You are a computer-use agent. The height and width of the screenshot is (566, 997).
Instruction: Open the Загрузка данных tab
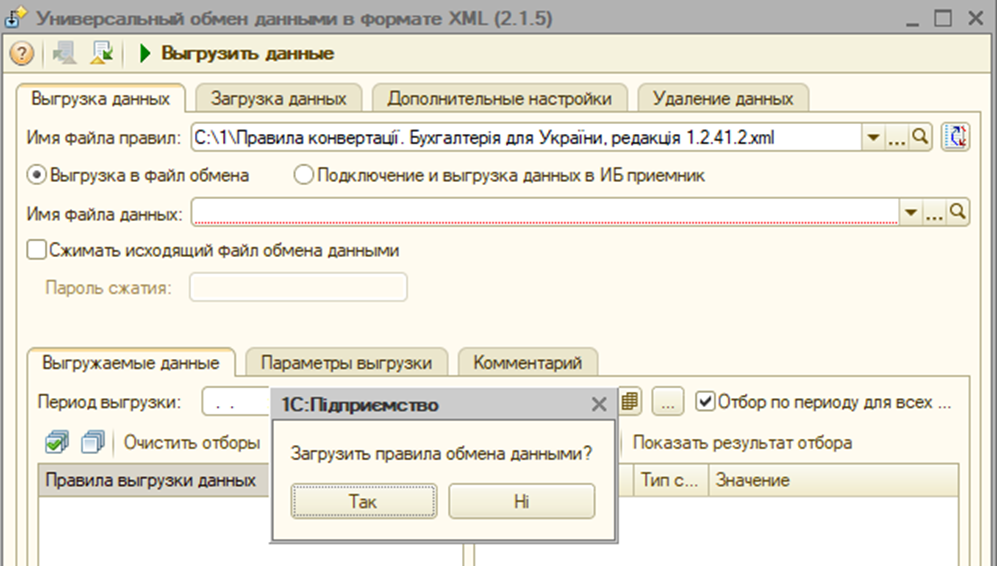coord(278,99)
